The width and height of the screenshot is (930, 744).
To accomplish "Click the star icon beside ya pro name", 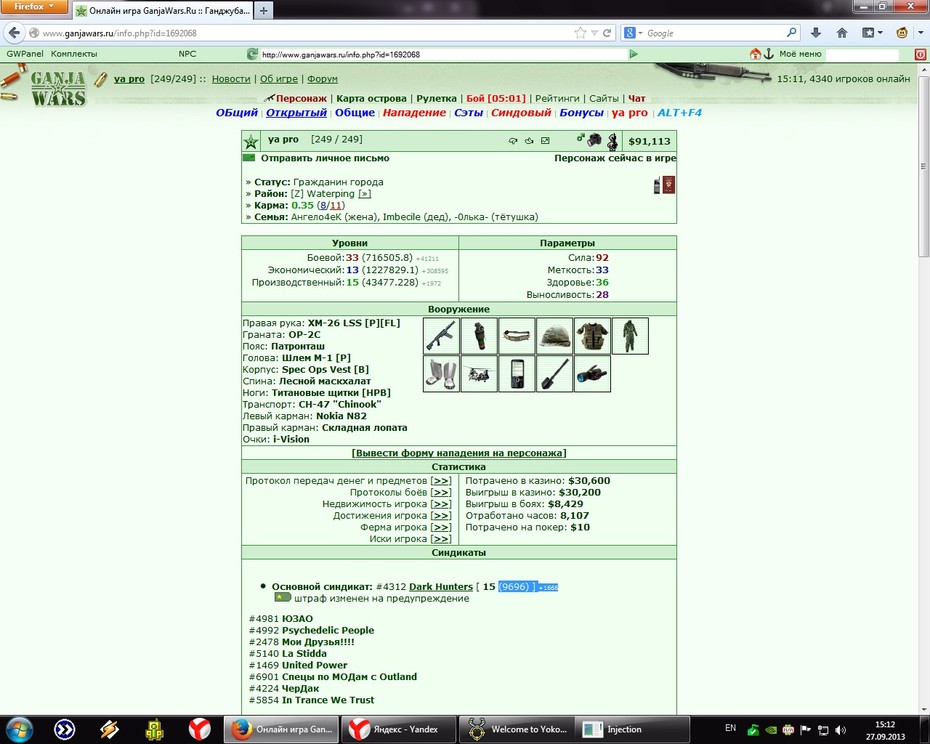I will click(x=251, y=141).
